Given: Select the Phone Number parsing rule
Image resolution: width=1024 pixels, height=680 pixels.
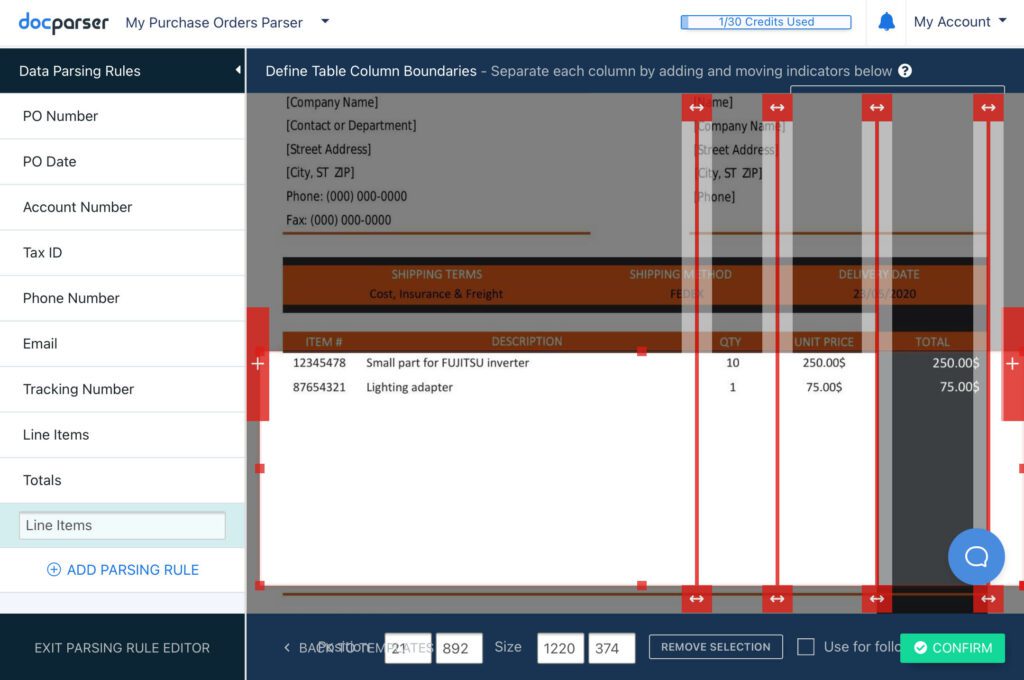Looking at the screenshot, I should point(123,298).
